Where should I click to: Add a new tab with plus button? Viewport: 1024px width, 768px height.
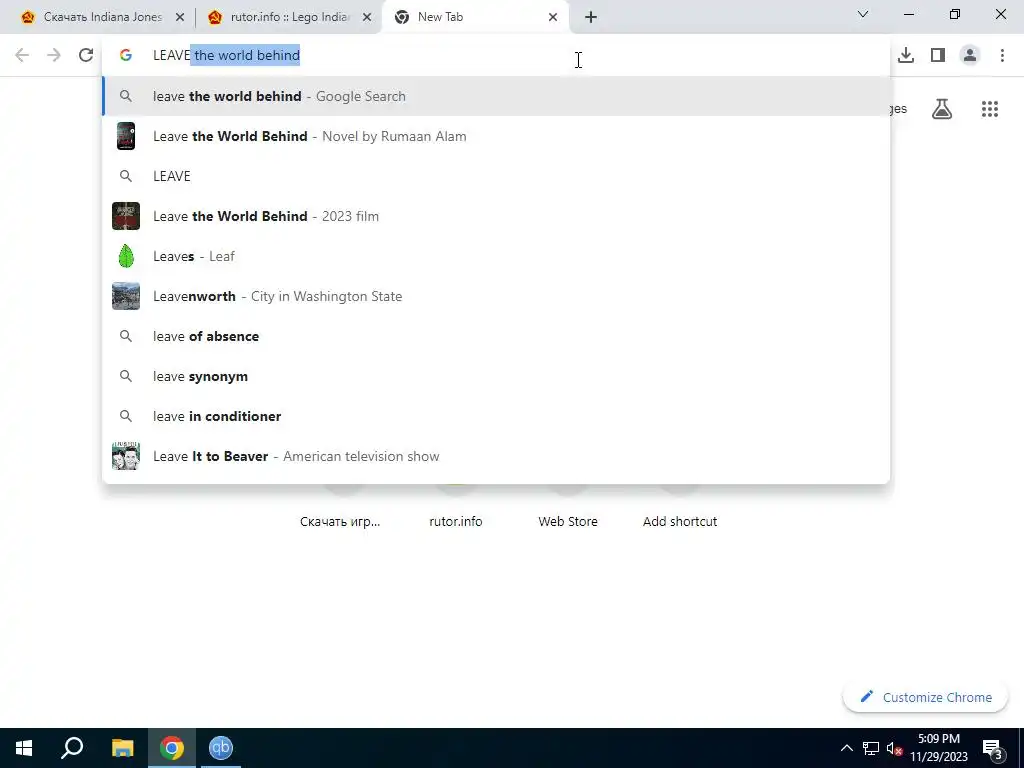click(x=590, y=17)
